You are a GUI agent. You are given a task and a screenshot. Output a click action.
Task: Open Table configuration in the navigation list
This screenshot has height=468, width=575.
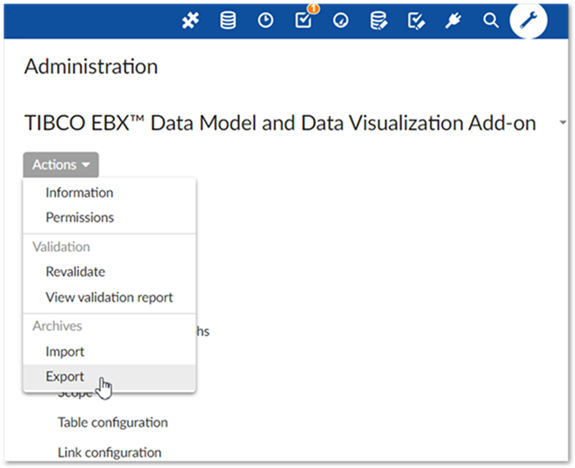tap(113, 423)
